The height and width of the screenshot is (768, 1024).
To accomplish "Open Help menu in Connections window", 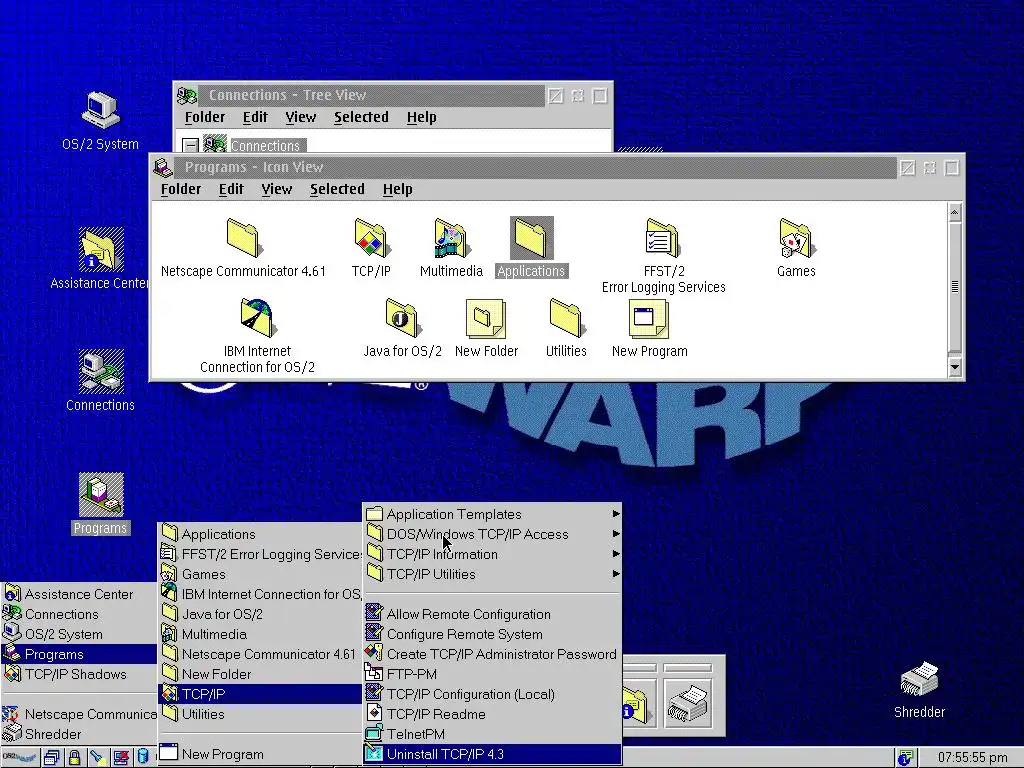I will pos(422,118).
